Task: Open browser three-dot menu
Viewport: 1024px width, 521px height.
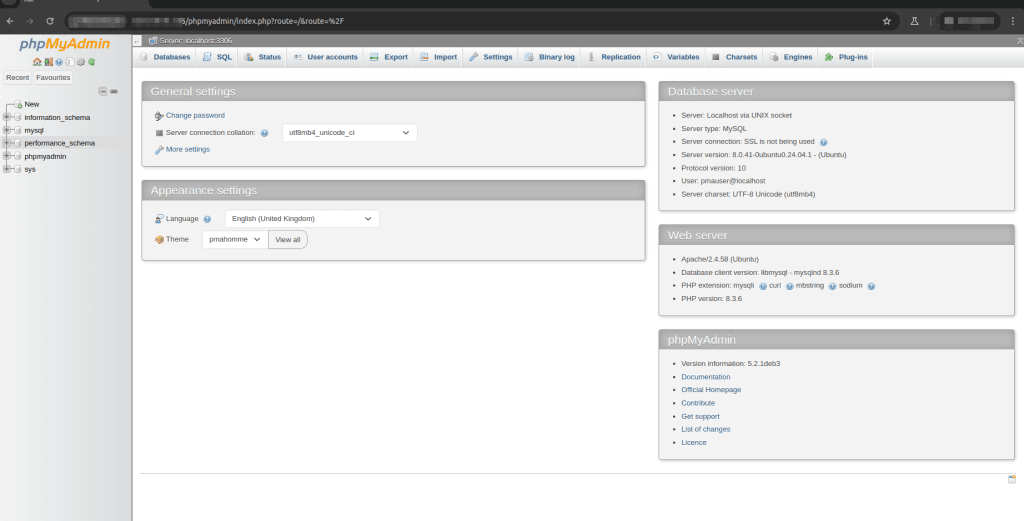Action: [1013, 21]
